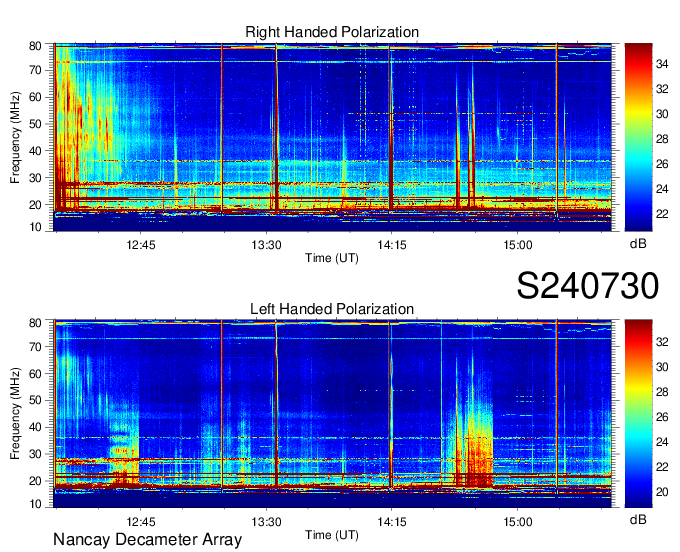
Task: Click the 30 MHz tick of Left Handed plot
Action: pos(35,454)
